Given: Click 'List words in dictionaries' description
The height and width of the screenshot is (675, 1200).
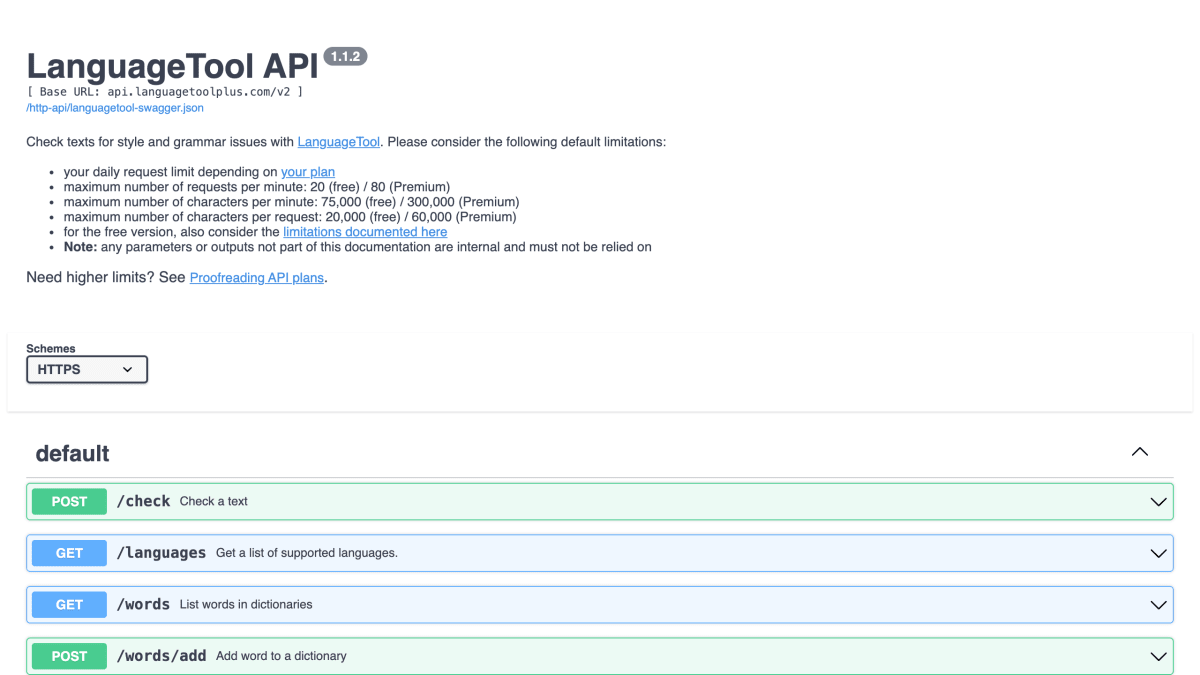Looking at the screenshot, I should point(246,604).
